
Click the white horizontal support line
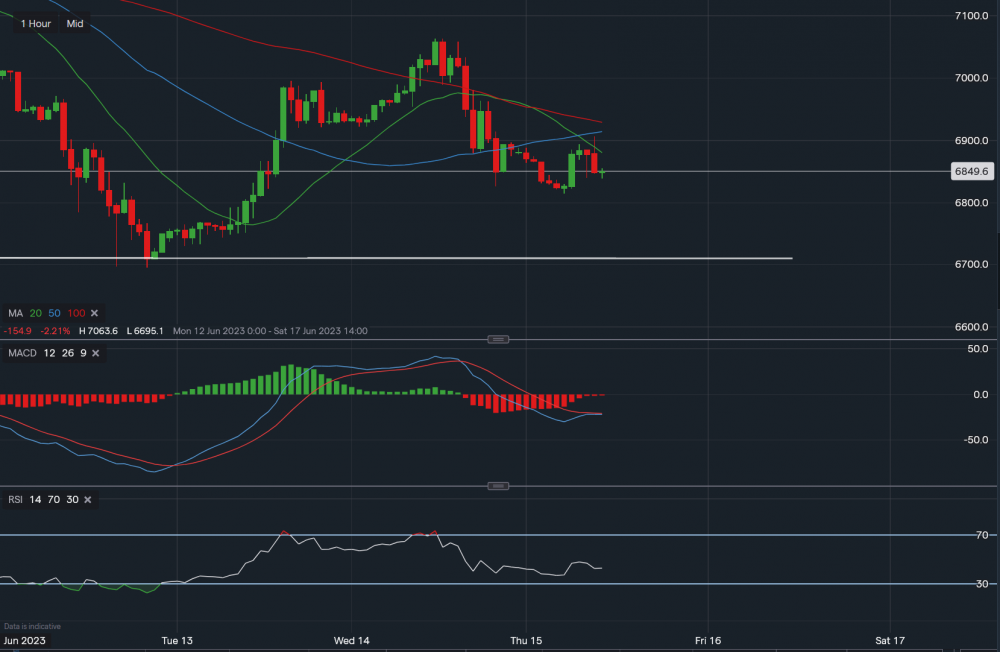(400, 258)
